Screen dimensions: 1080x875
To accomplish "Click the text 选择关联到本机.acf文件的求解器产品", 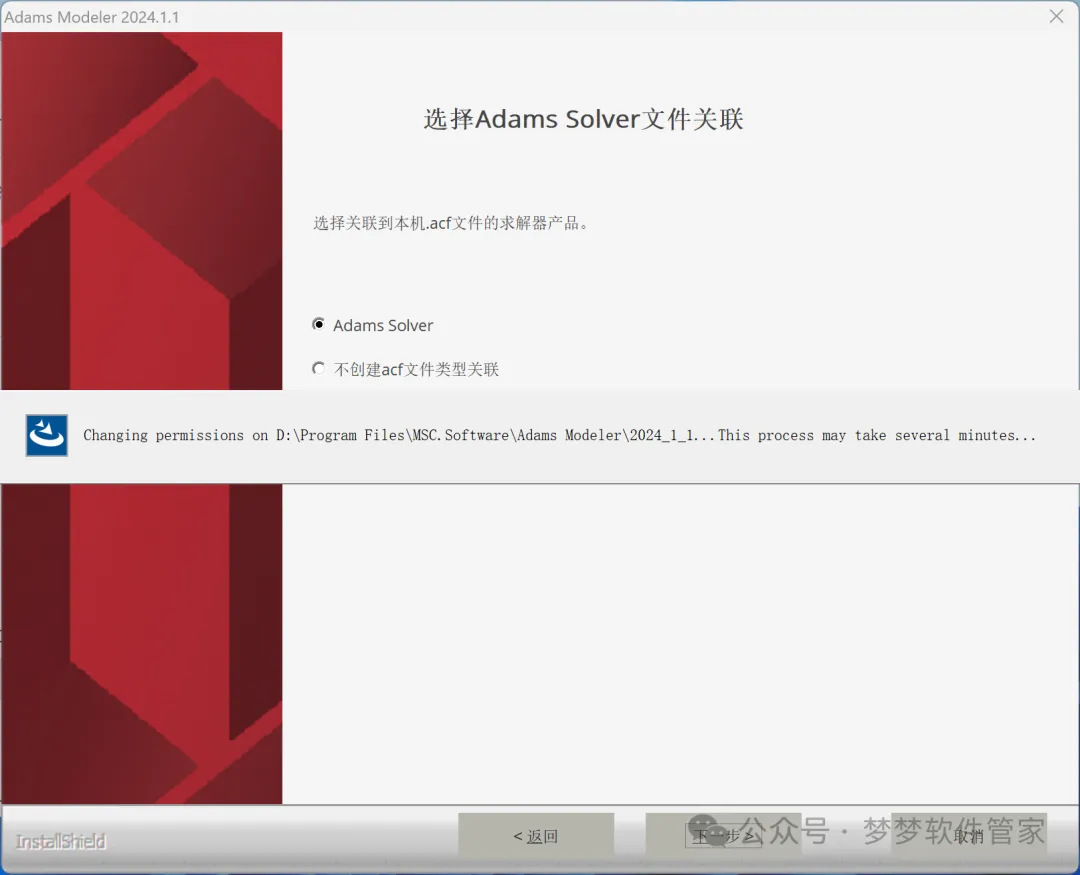I will click(450, 223).
